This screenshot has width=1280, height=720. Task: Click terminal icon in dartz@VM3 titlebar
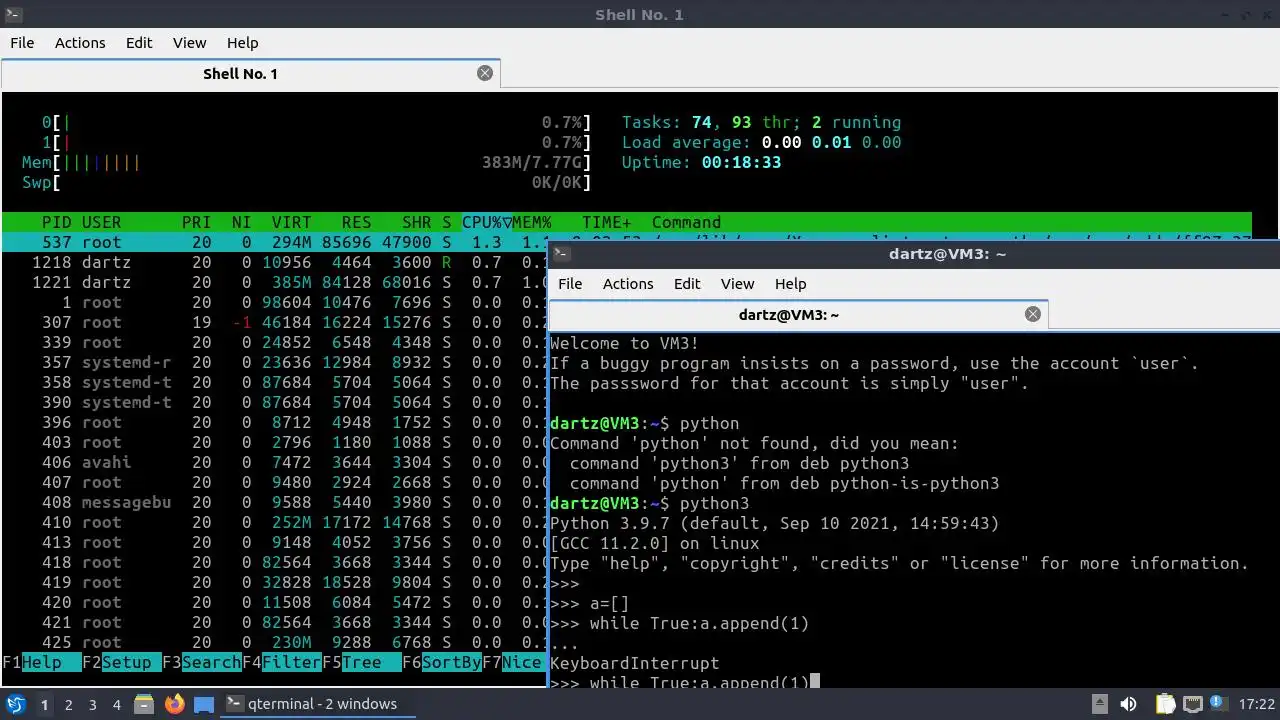[x=562, y=254]
